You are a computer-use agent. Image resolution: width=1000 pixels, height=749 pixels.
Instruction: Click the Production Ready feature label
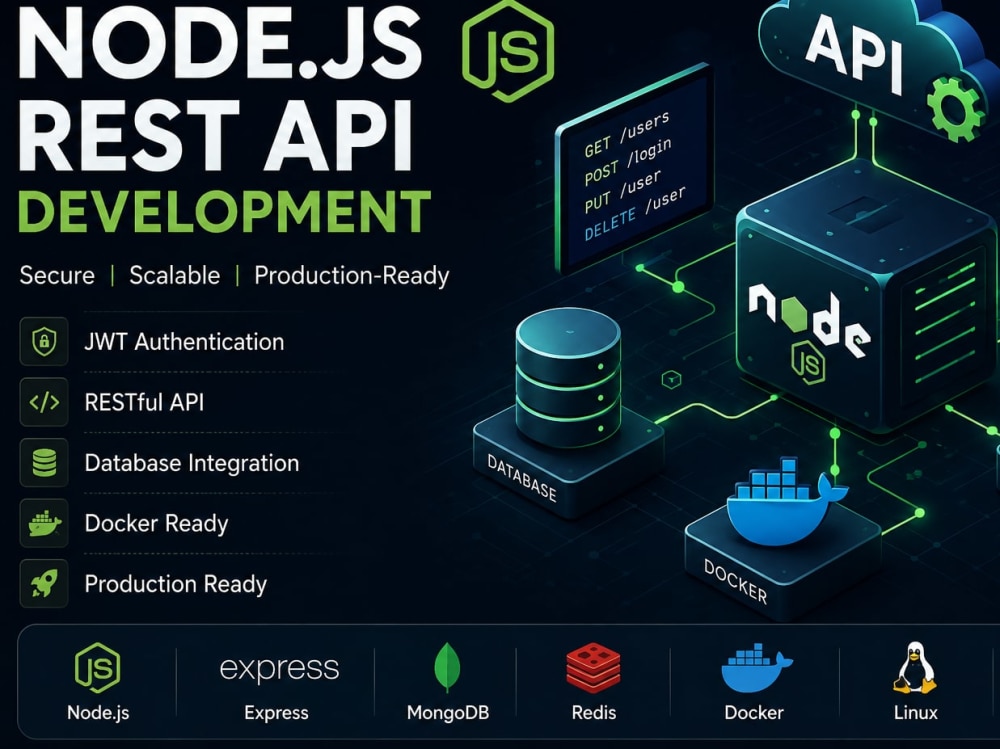[175, 584]
